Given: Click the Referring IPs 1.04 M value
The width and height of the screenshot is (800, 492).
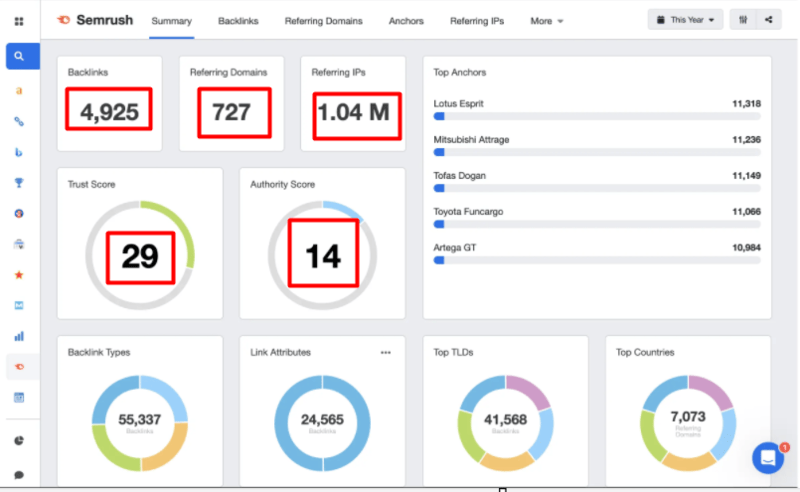Looking at the screenshot, I should pyautogui.click(x=354, y=112).
